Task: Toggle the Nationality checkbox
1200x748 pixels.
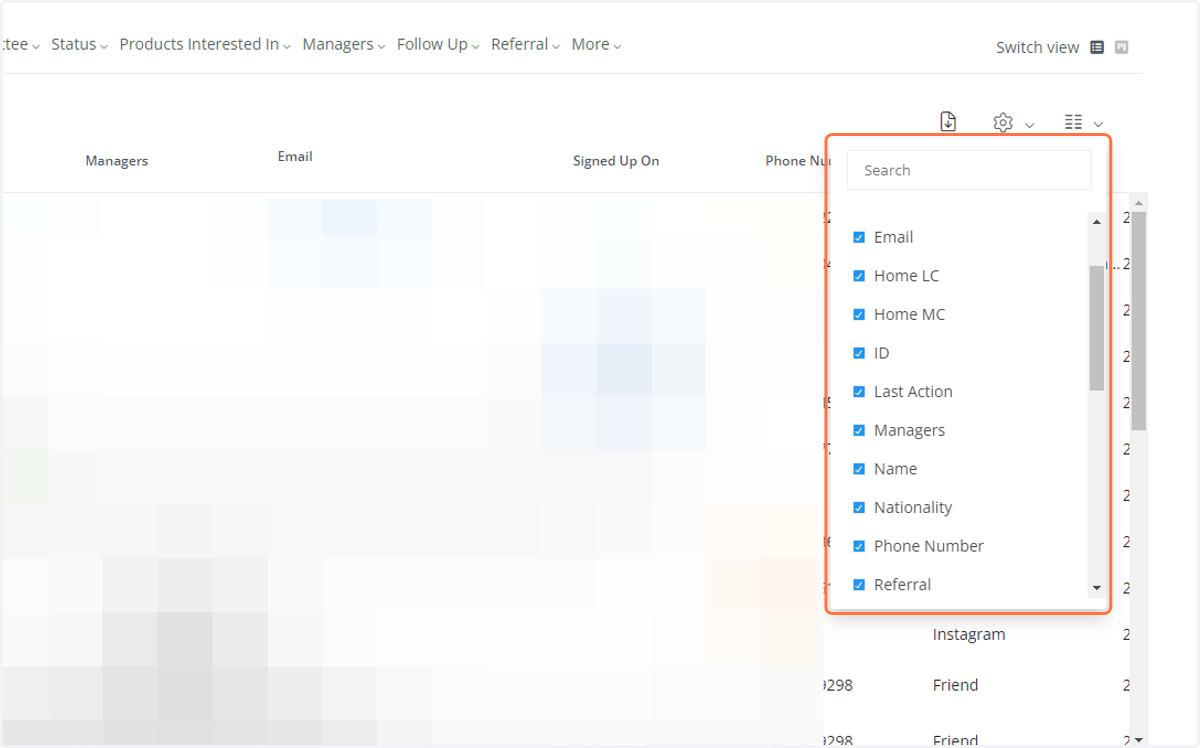Action: (x=858, y=507)
